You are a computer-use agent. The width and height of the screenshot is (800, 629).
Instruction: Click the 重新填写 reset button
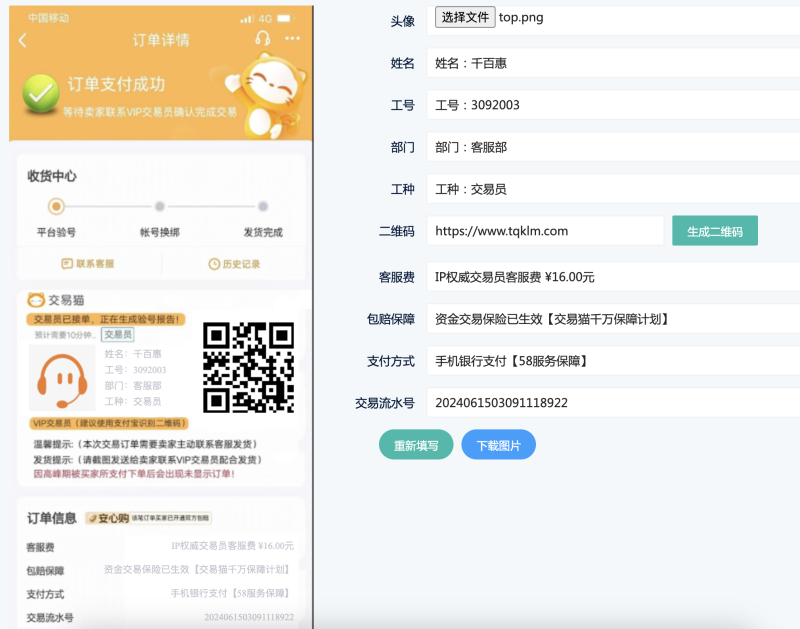pyautogui.click(x=416, y=445)
